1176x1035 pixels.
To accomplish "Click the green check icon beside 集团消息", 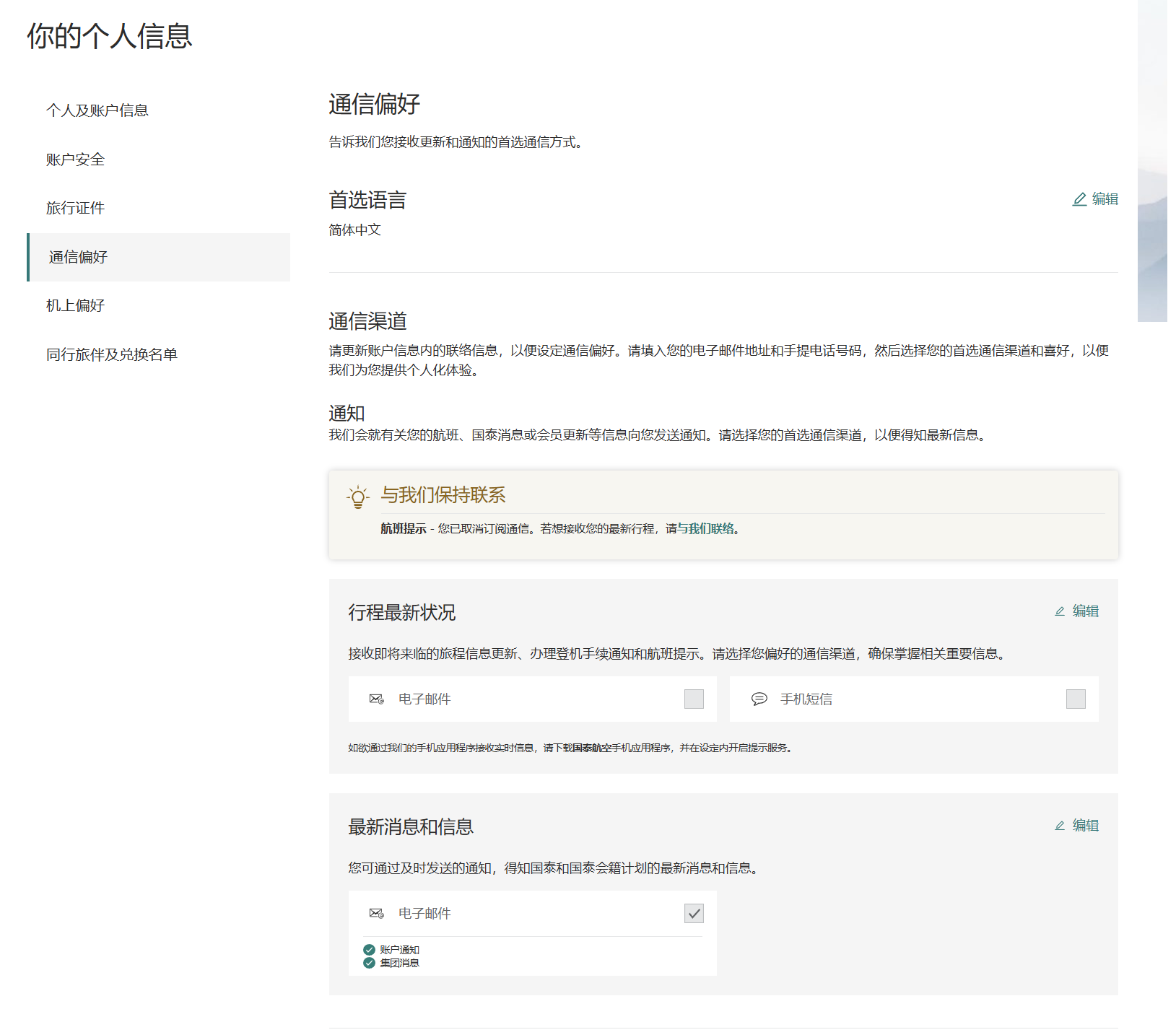I will [x=368, y=963].
